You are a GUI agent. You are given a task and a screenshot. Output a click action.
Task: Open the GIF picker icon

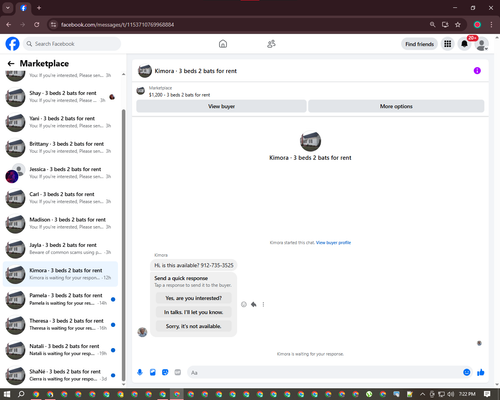click(x=178, y=372)
